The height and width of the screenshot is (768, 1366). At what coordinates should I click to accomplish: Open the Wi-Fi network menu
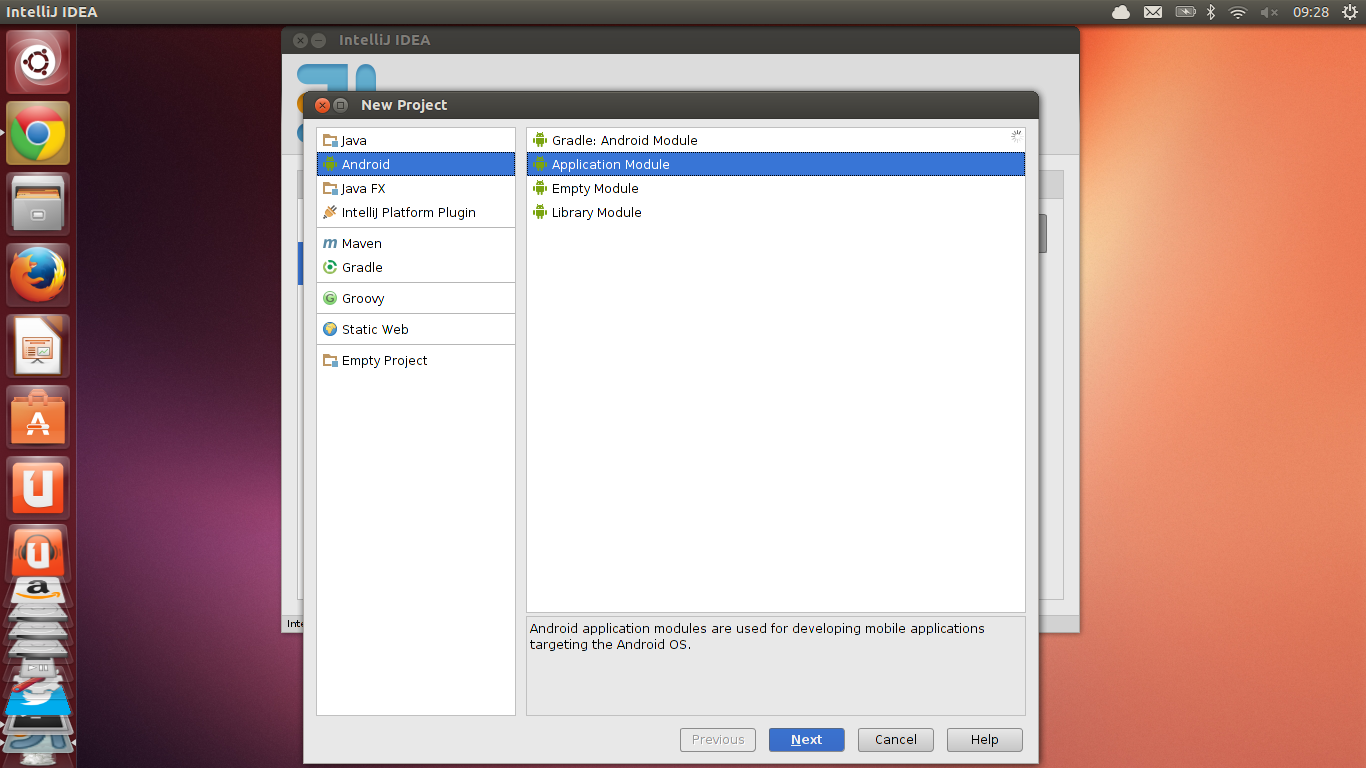pos(1238,12)
